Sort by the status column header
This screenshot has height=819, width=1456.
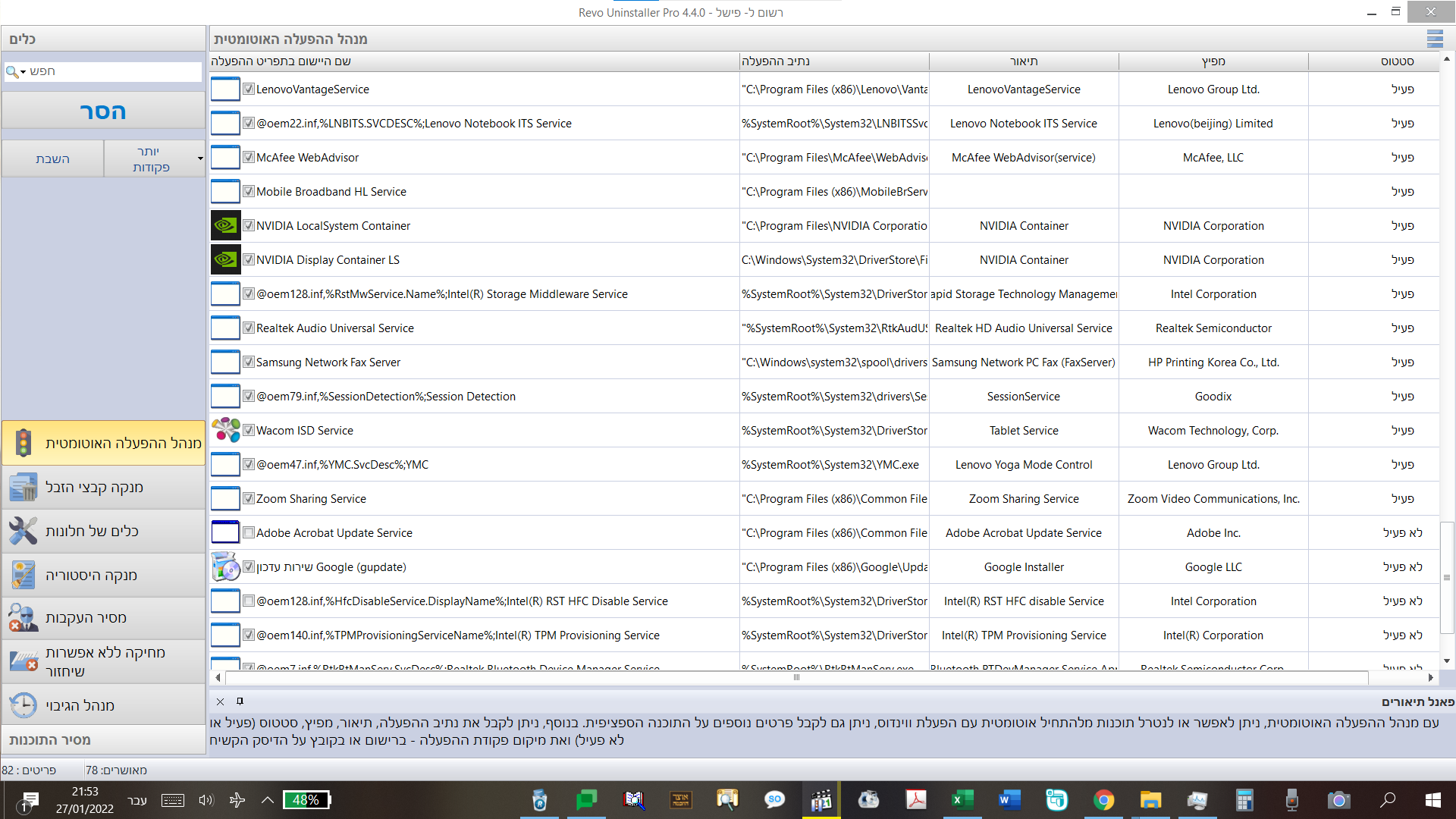[1373, 61]
